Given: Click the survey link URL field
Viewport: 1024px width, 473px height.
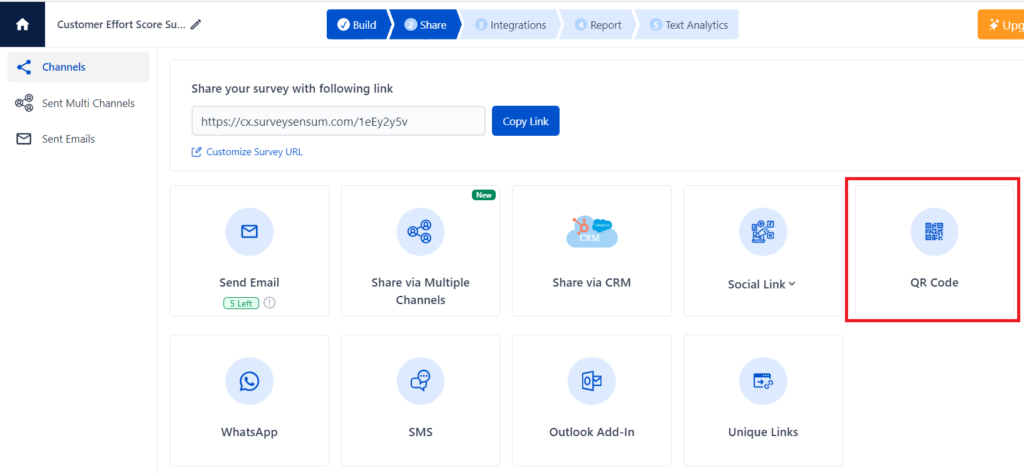Looking at the screenshot, I should pos(338,121).
